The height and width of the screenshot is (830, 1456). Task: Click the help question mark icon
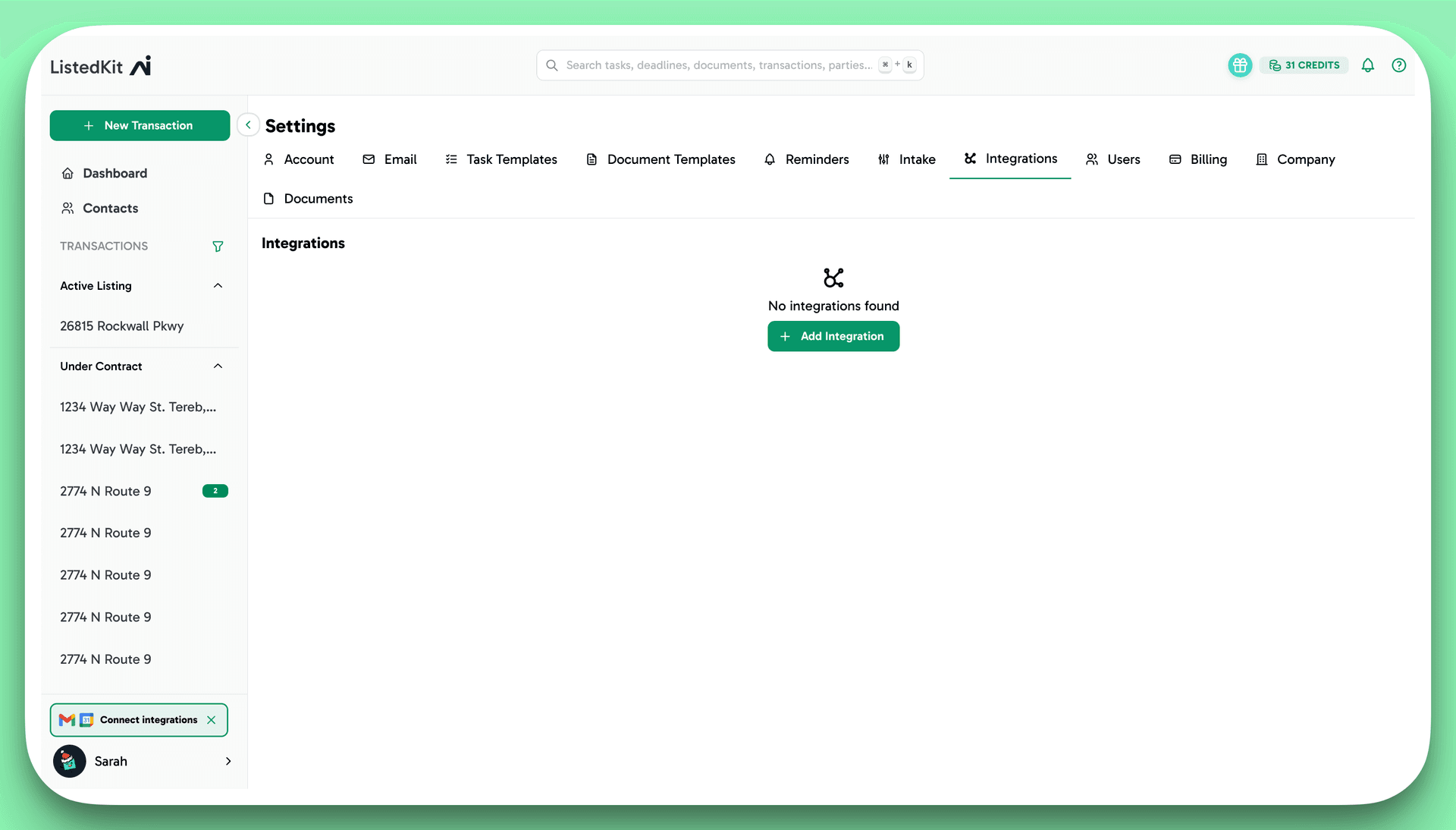coord(1399,65)
